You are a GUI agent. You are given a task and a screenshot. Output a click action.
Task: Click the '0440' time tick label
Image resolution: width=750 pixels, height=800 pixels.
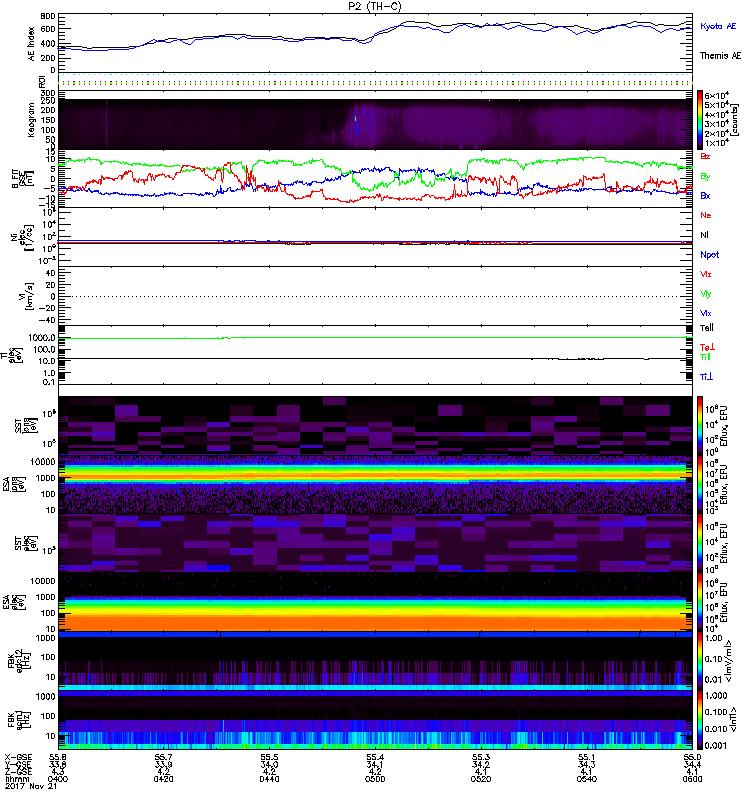[269, 779]
